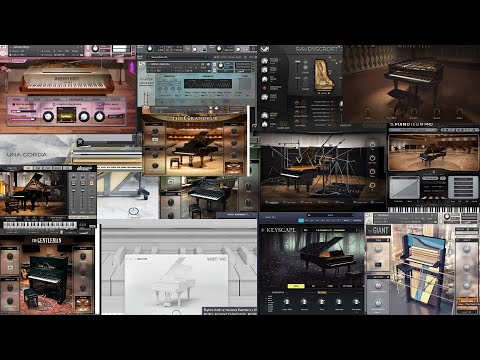This screenshot has width=480, height=360.
Task: Click the bottom round icon beside the dark studio piano
Action: [372, 185]
